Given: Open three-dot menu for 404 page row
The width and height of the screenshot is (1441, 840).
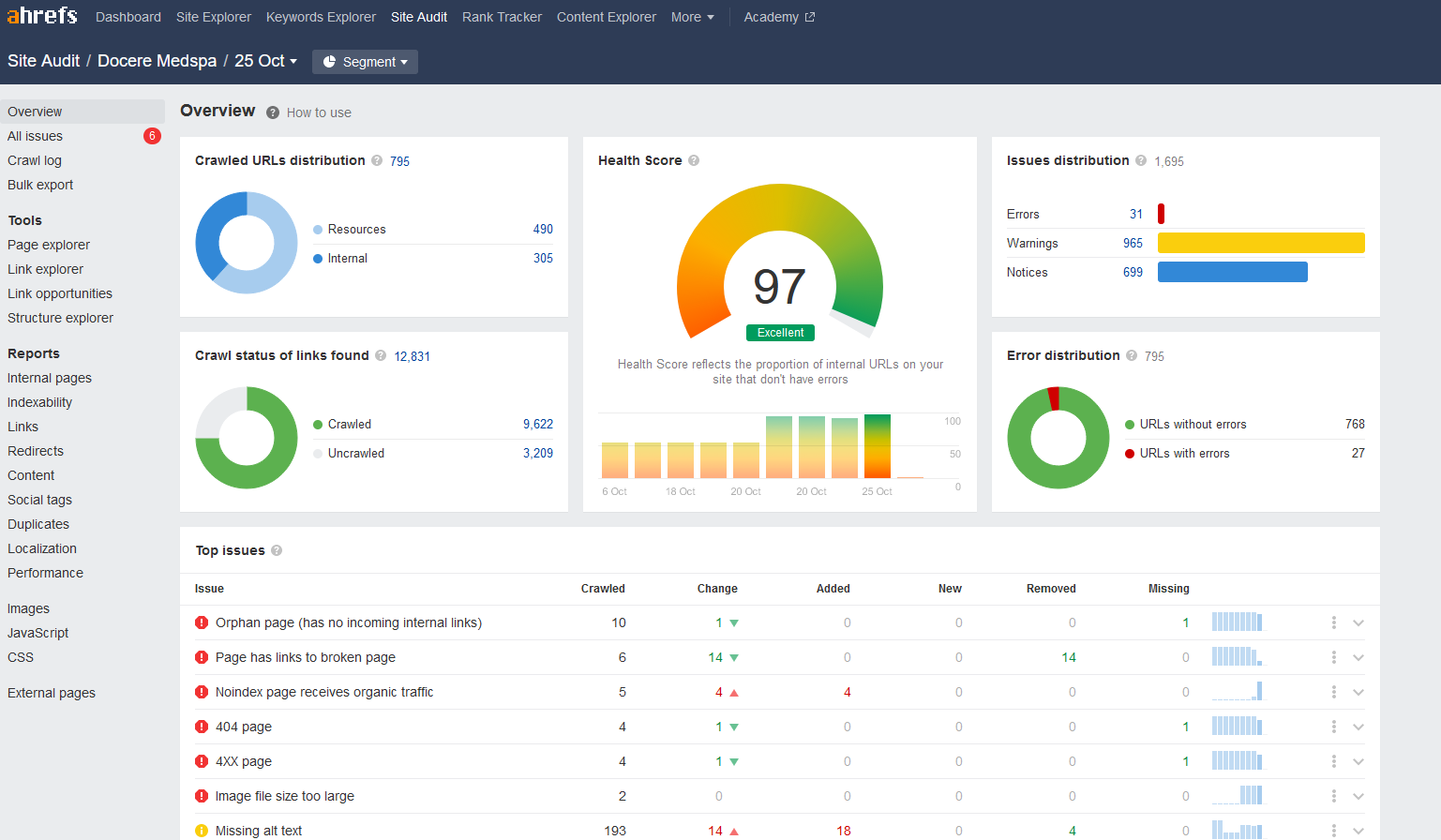Looking at the screenshot, I should [1333, 727].
